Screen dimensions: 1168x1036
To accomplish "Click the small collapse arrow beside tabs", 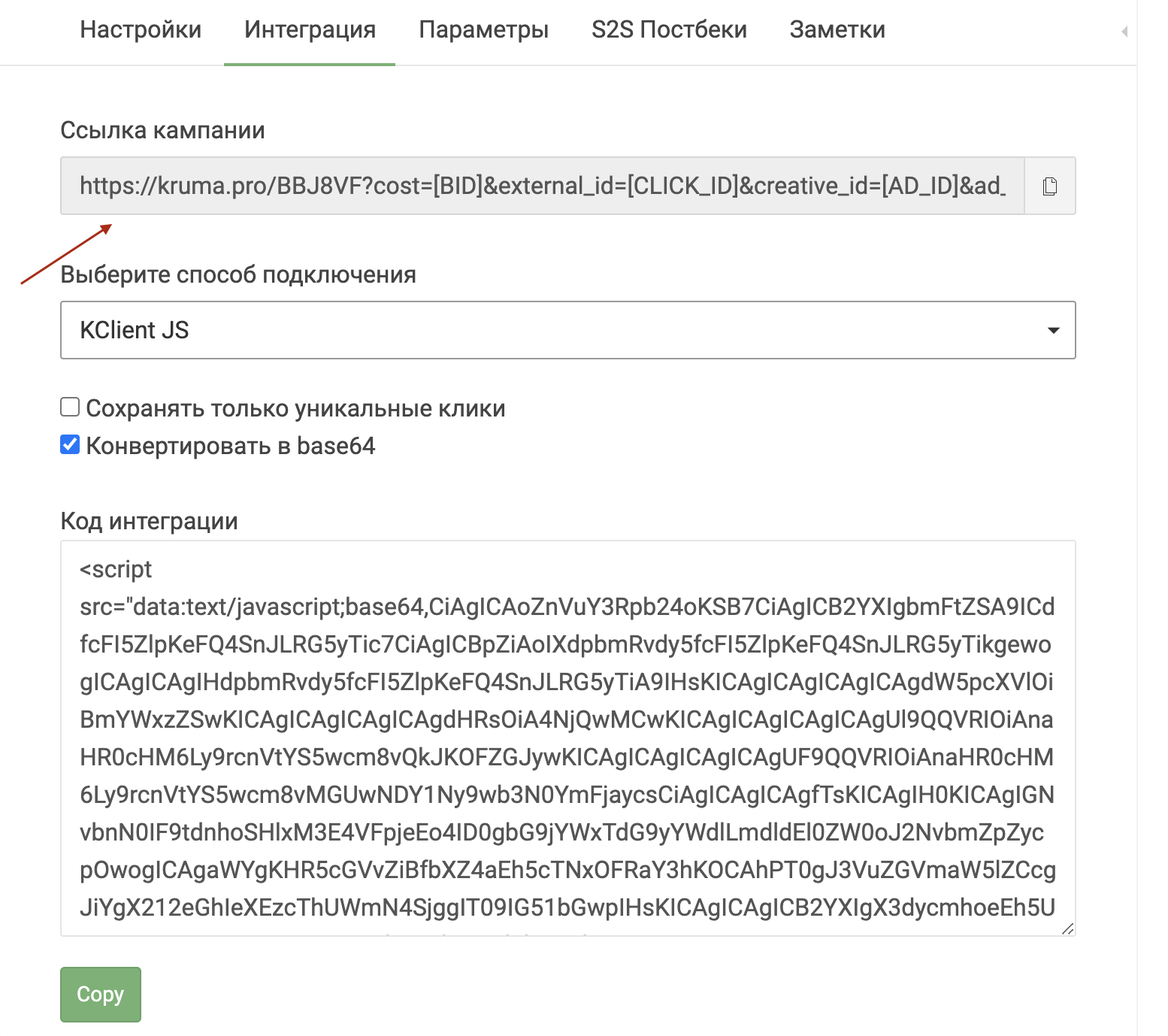I will [x=1124, y=32].
